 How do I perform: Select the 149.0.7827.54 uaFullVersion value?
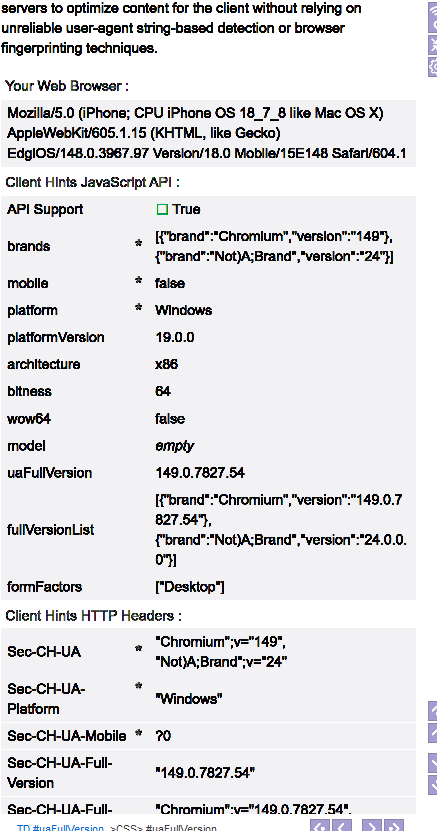click(200, 473)
